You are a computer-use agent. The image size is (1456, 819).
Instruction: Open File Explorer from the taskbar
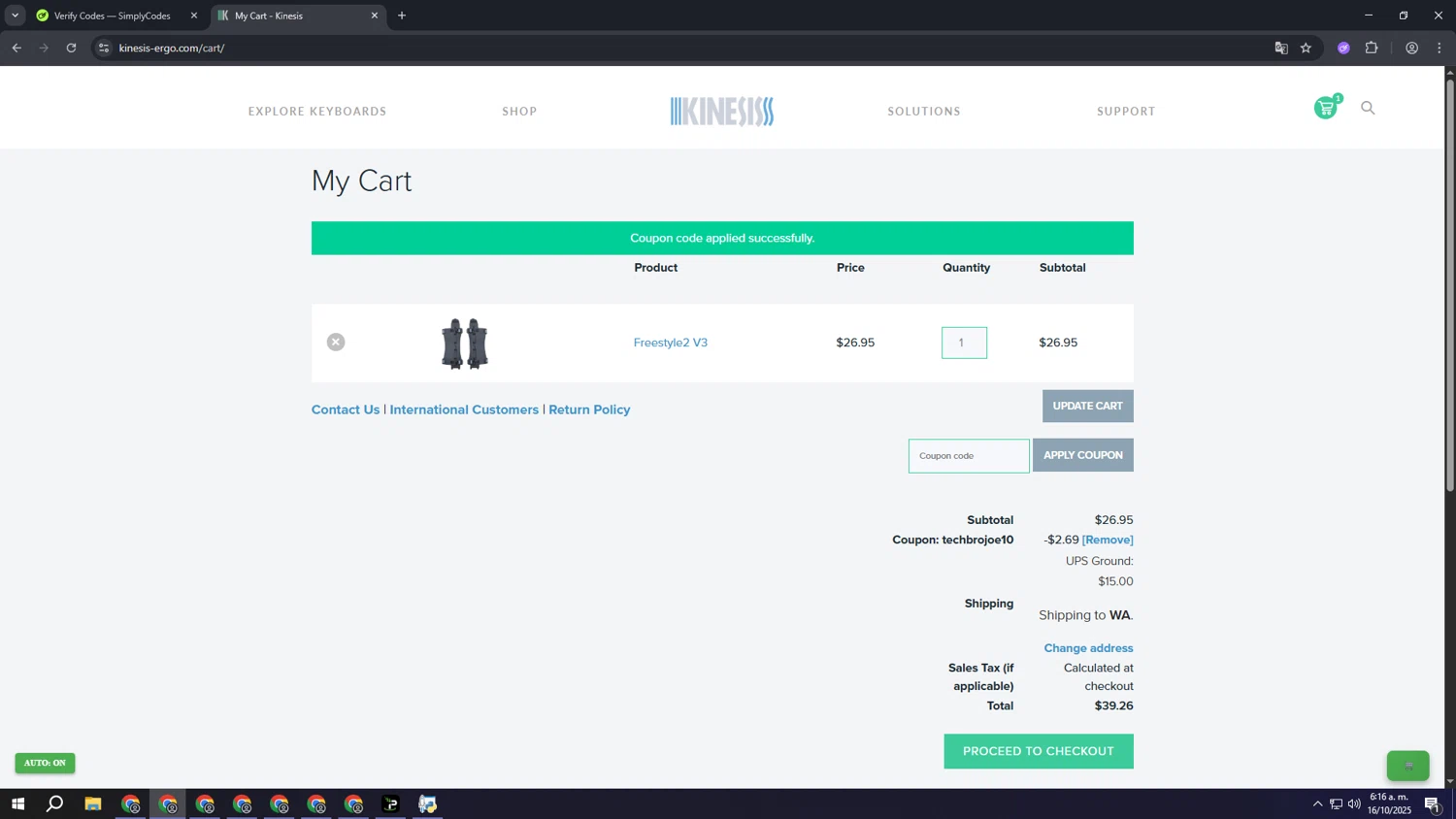click(93, 803)
